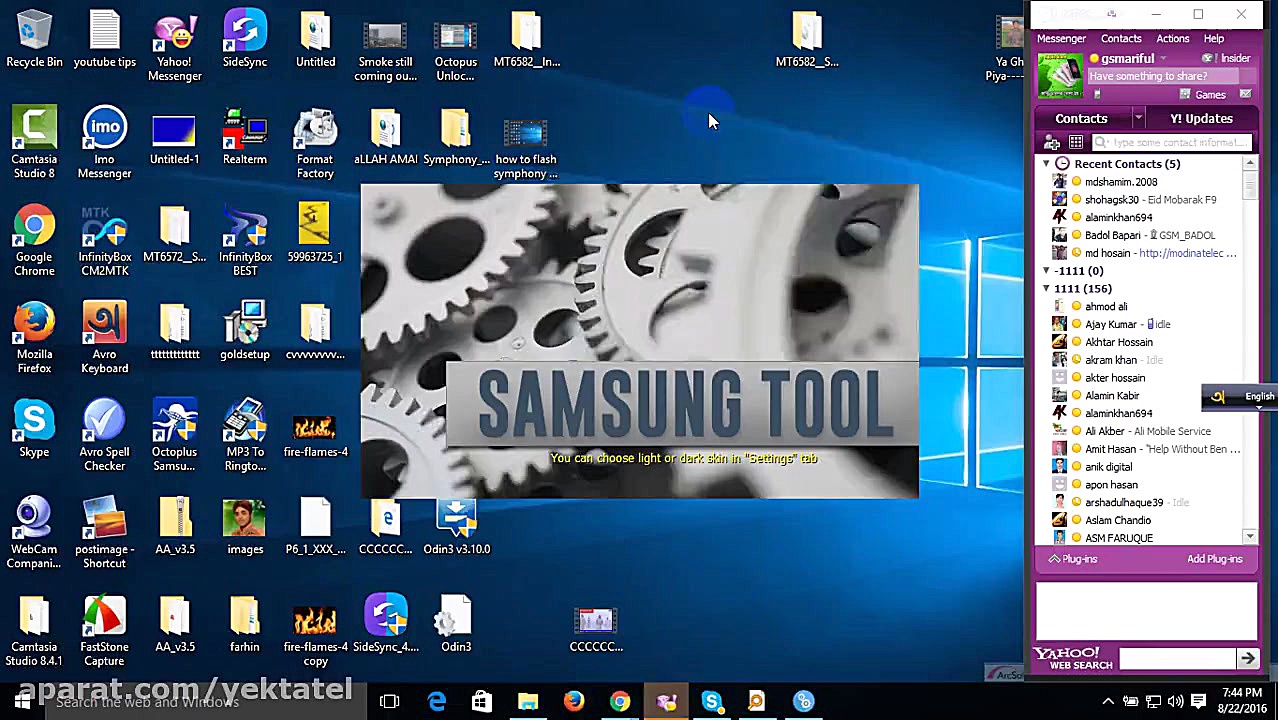
Task: Expand the Plug-ins panel
Action: (x=1072, y=559)
